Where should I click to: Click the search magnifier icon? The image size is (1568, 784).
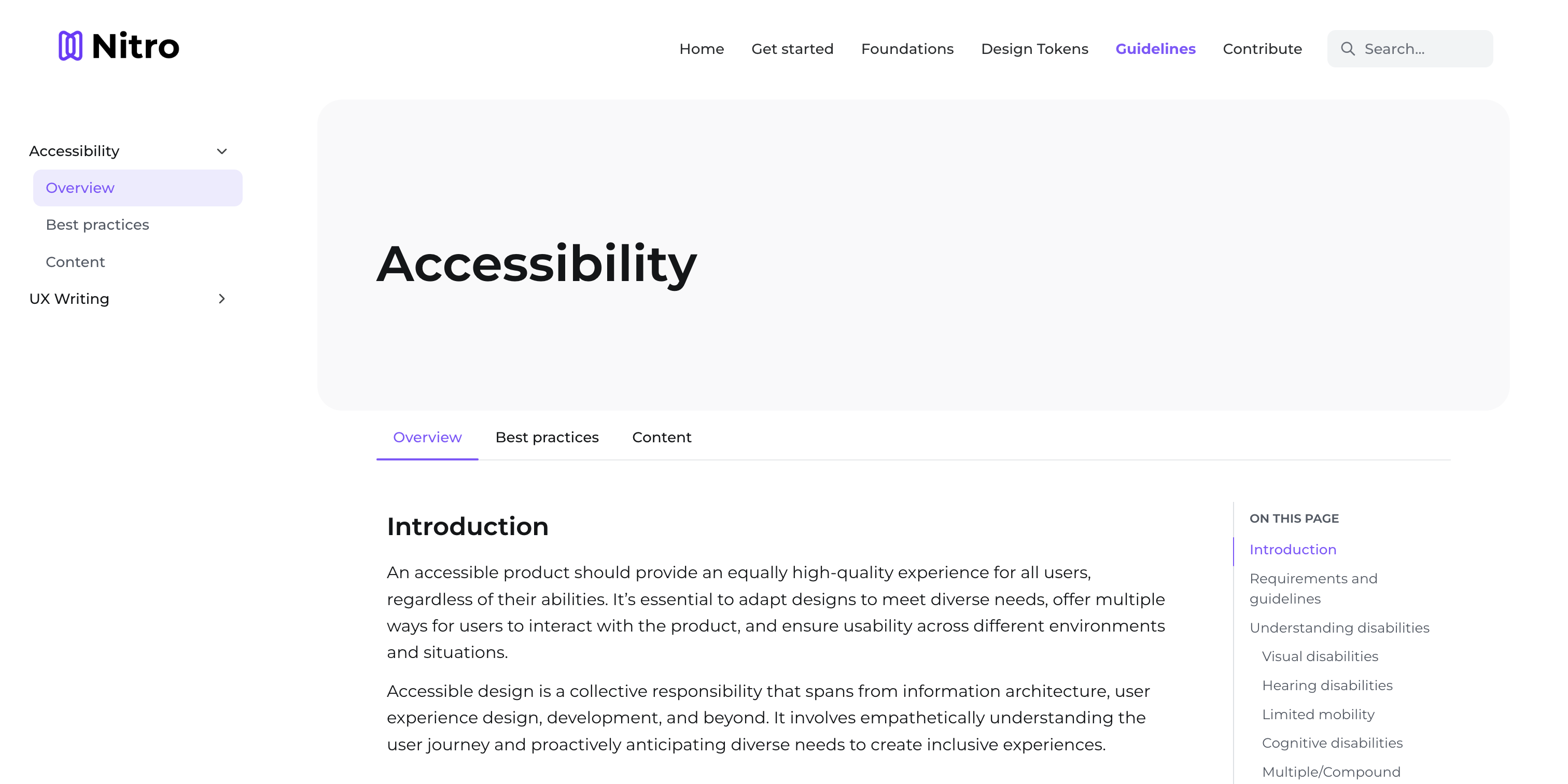click(x=1348, y=49)
